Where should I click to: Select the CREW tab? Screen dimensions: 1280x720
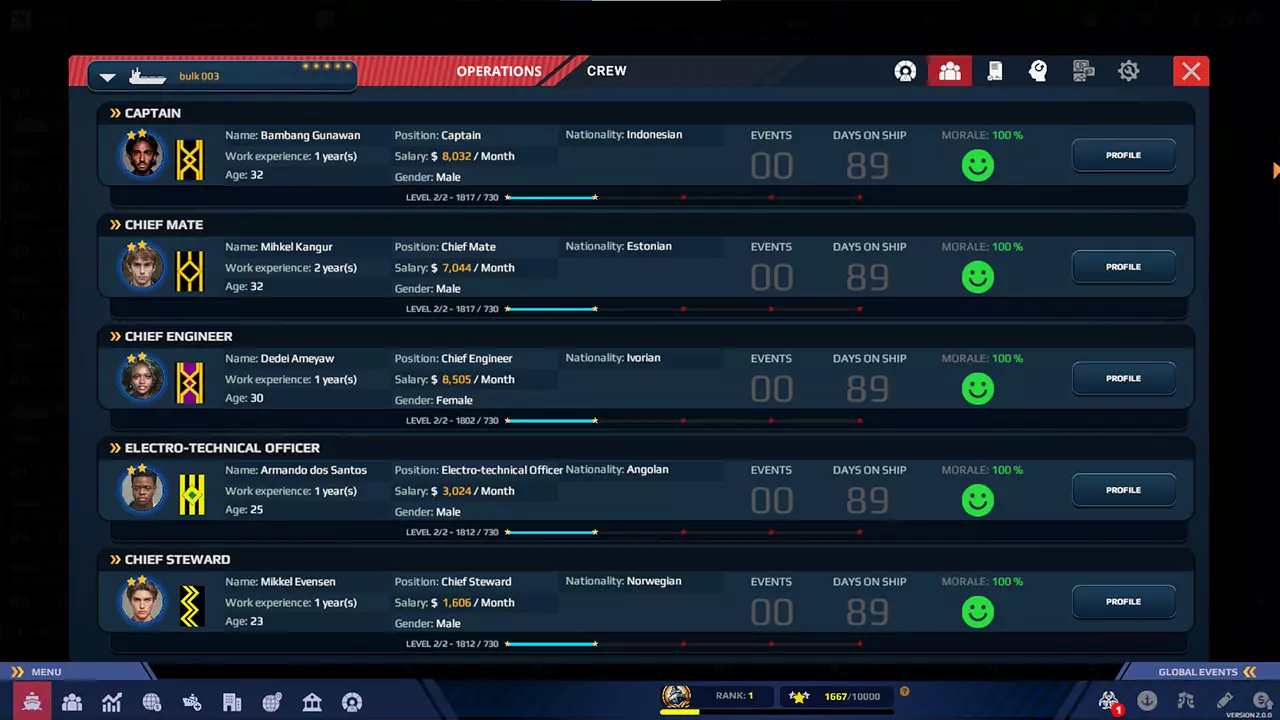pos(606,71)
